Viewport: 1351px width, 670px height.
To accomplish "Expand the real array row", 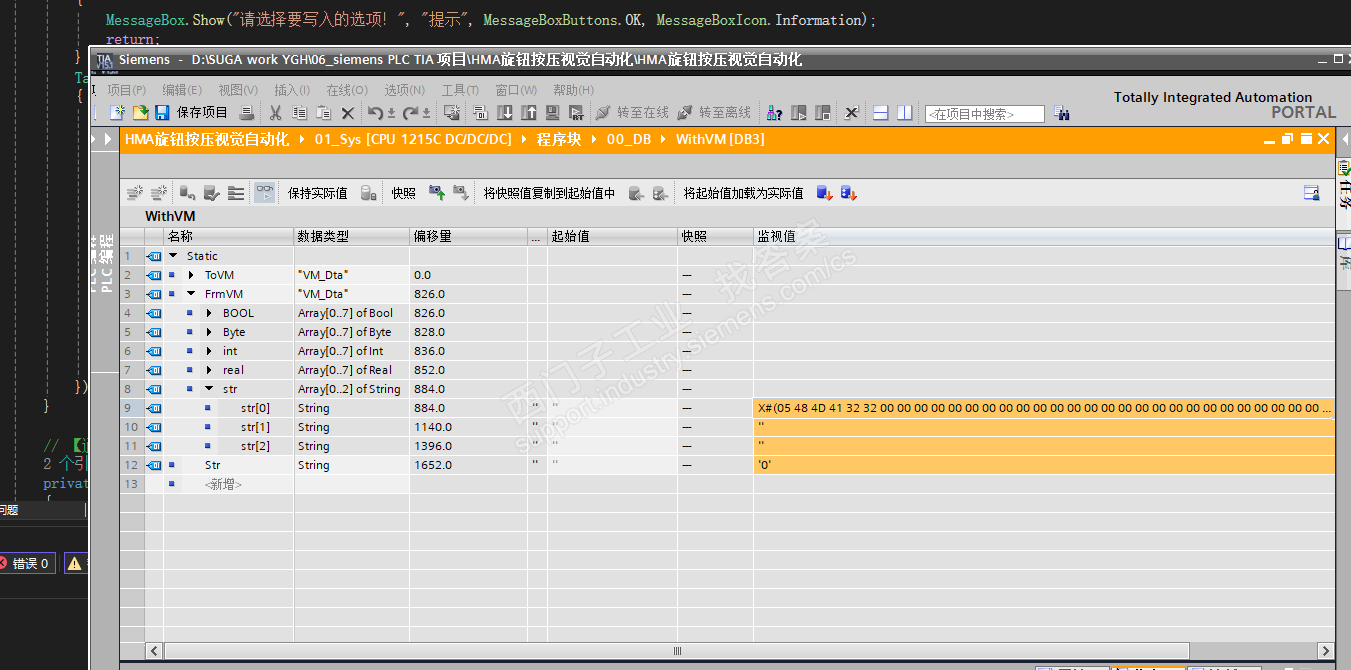I will (x=209, y=370).
